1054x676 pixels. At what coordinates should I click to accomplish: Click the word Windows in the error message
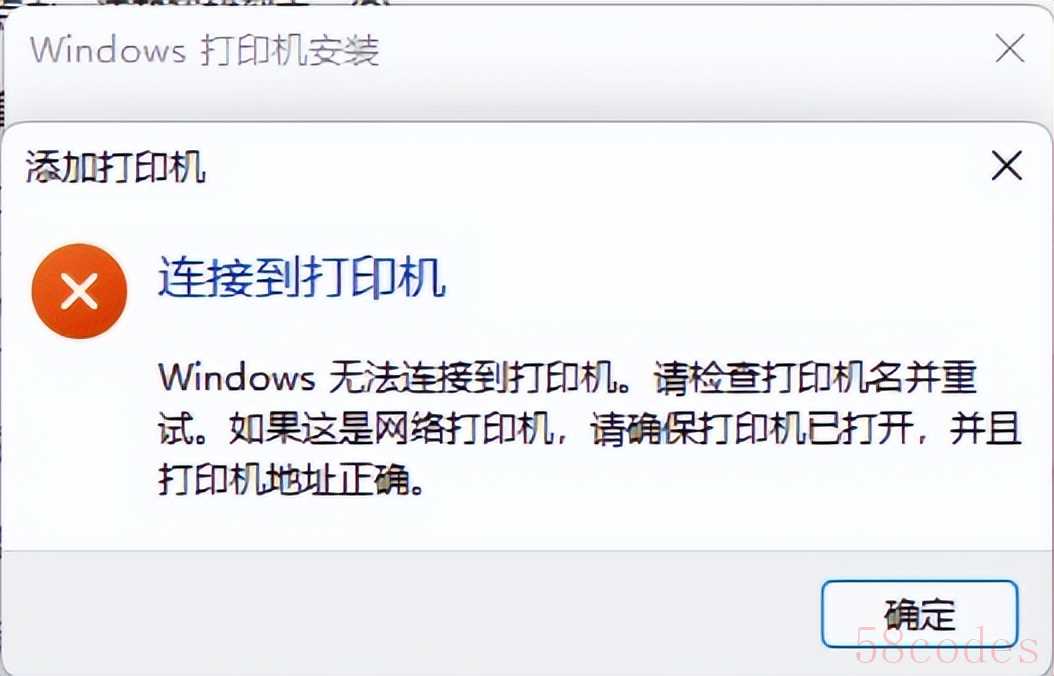(237, 377)
